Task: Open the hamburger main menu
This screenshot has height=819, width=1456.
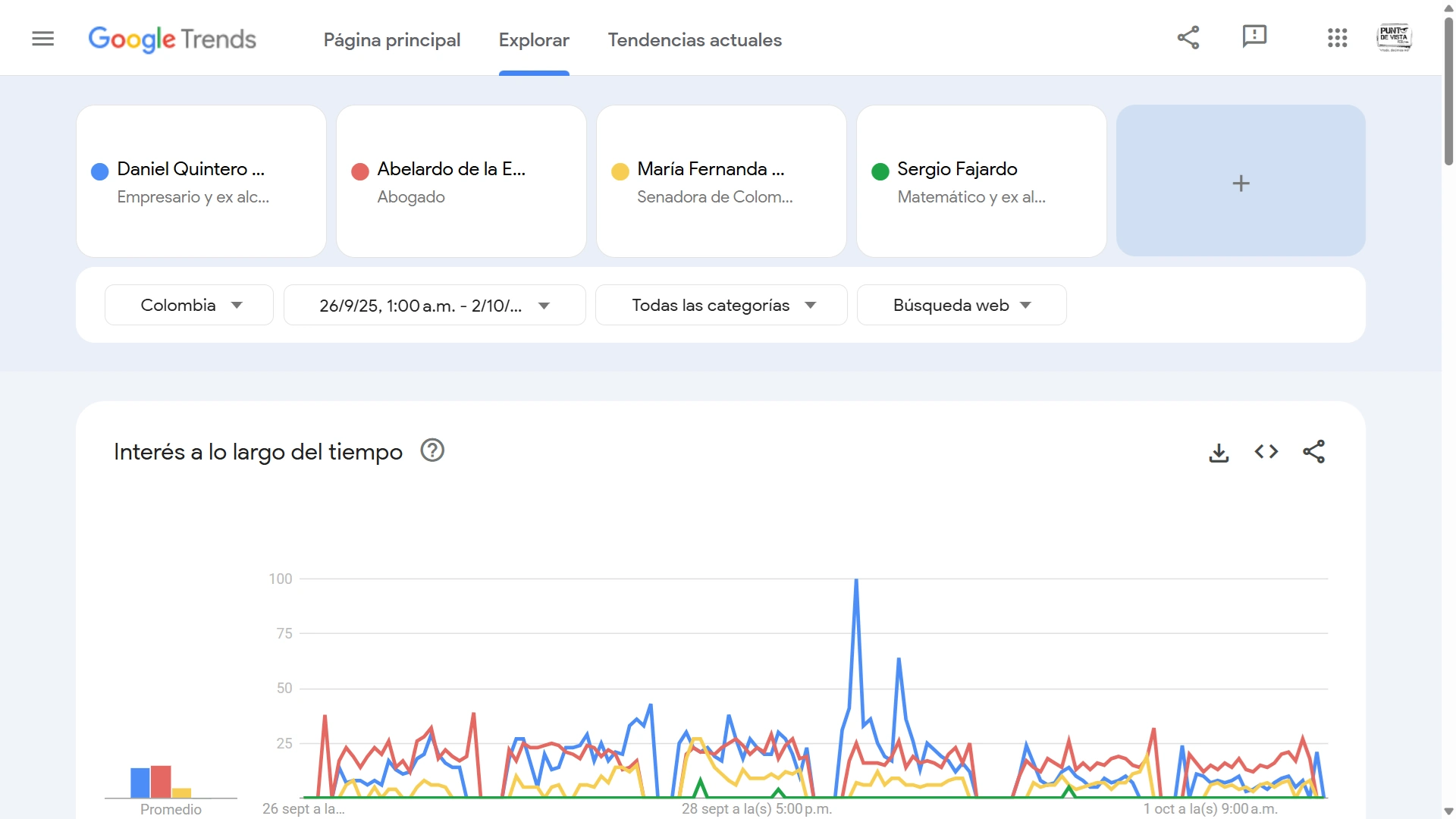Action: tap(43, 39)
